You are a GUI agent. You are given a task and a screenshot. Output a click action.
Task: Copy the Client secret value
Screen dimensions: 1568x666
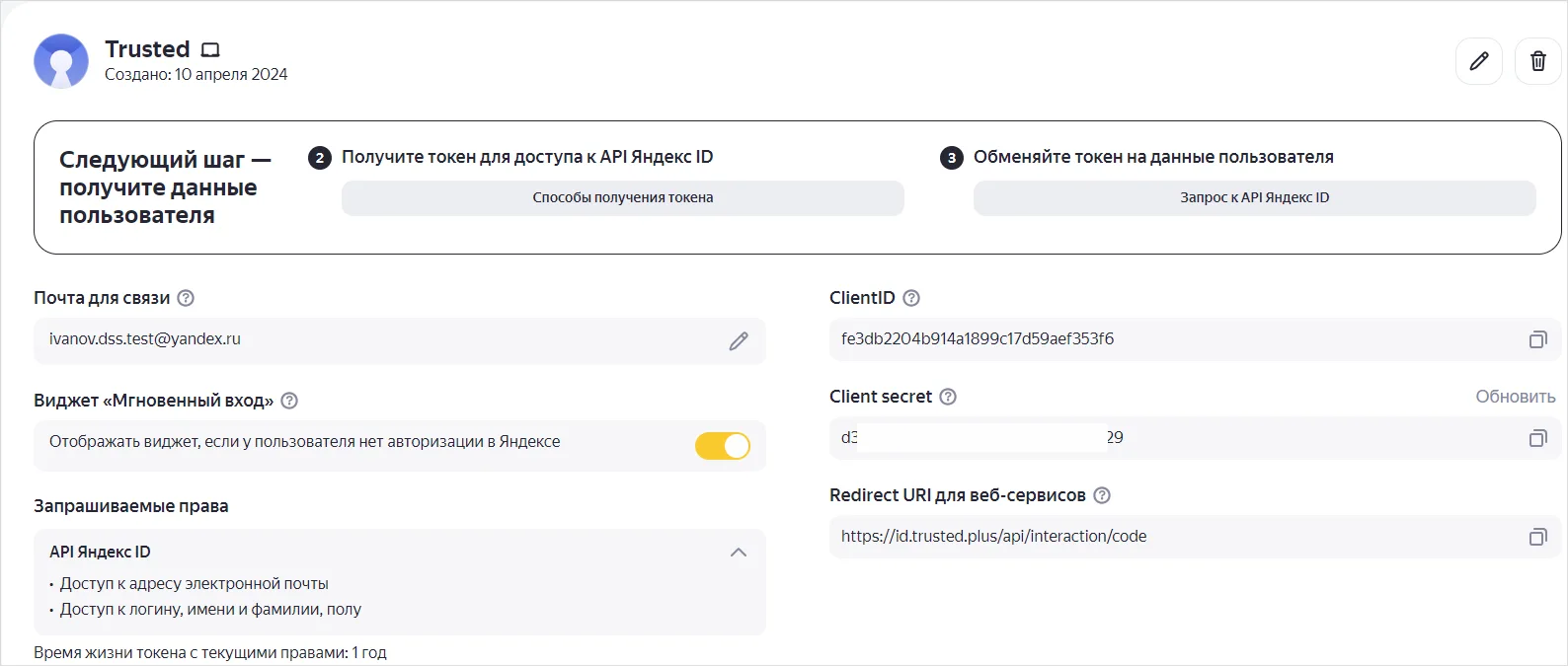1537,438
